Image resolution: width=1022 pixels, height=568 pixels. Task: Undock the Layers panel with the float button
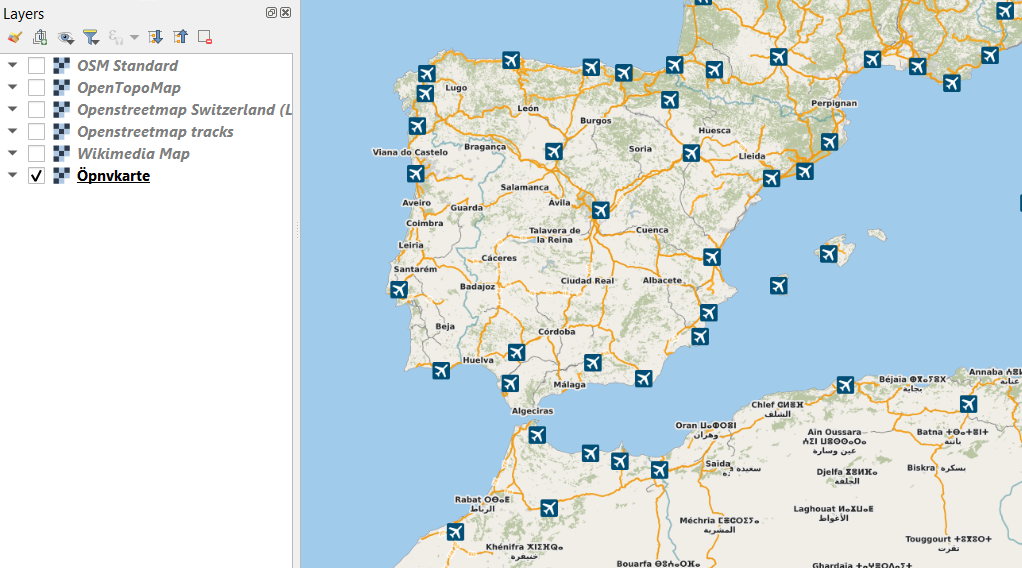coord(271,12)
